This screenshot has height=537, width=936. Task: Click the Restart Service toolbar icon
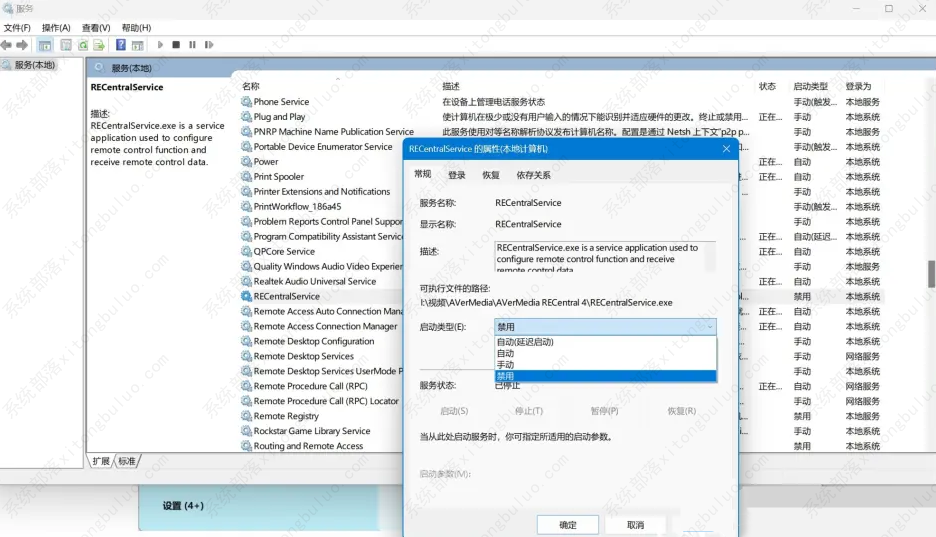[208, 45]
